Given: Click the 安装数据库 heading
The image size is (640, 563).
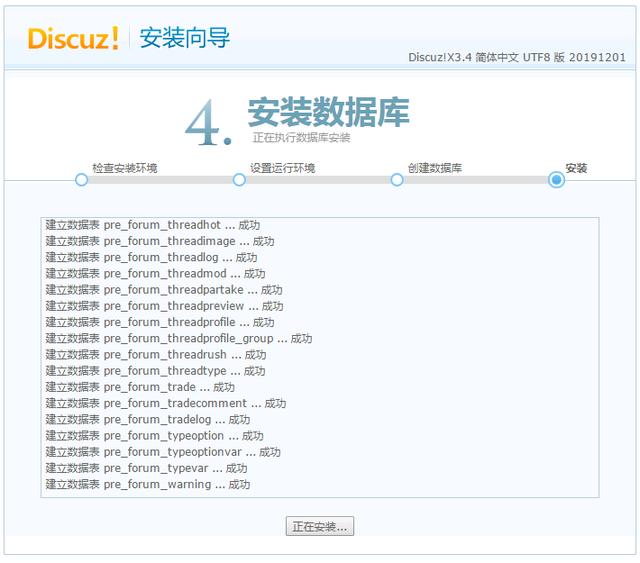Looking at the screenshot, I should tap(329, 112).
